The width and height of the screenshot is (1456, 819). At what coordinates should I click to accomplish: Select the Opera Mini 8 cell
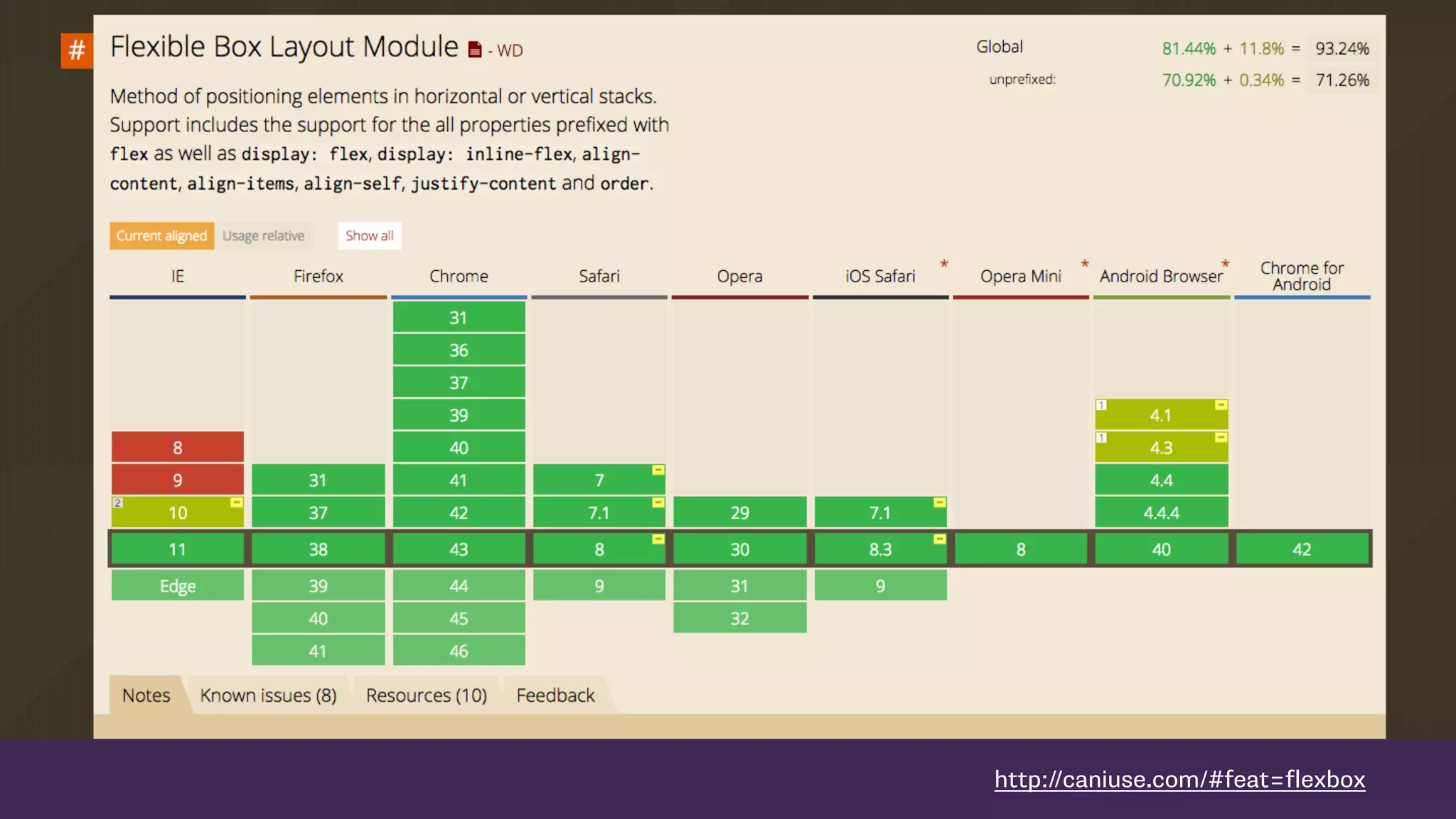[x=1021, y=549]
